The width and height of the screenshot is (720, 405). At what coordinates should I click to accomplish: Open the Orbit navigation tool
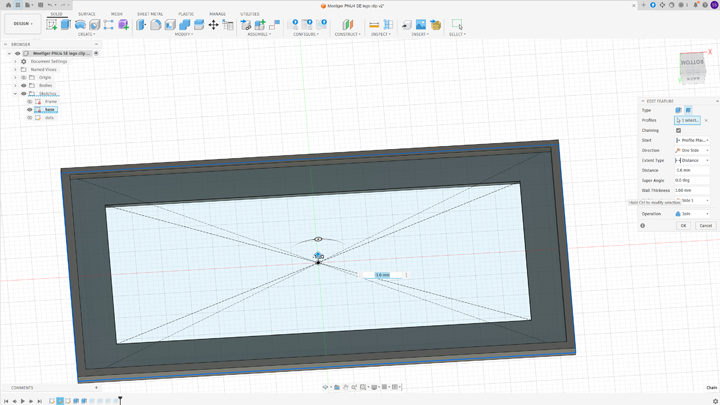pyautogui.click(x=326, y=387)
